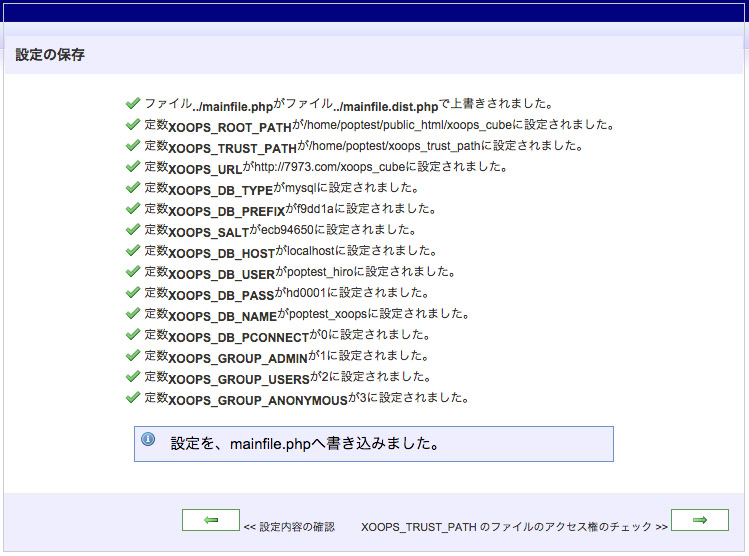749x556 pixels.
Task: Click the '設定の保存' page heading
Action: (x=50, y=55)
